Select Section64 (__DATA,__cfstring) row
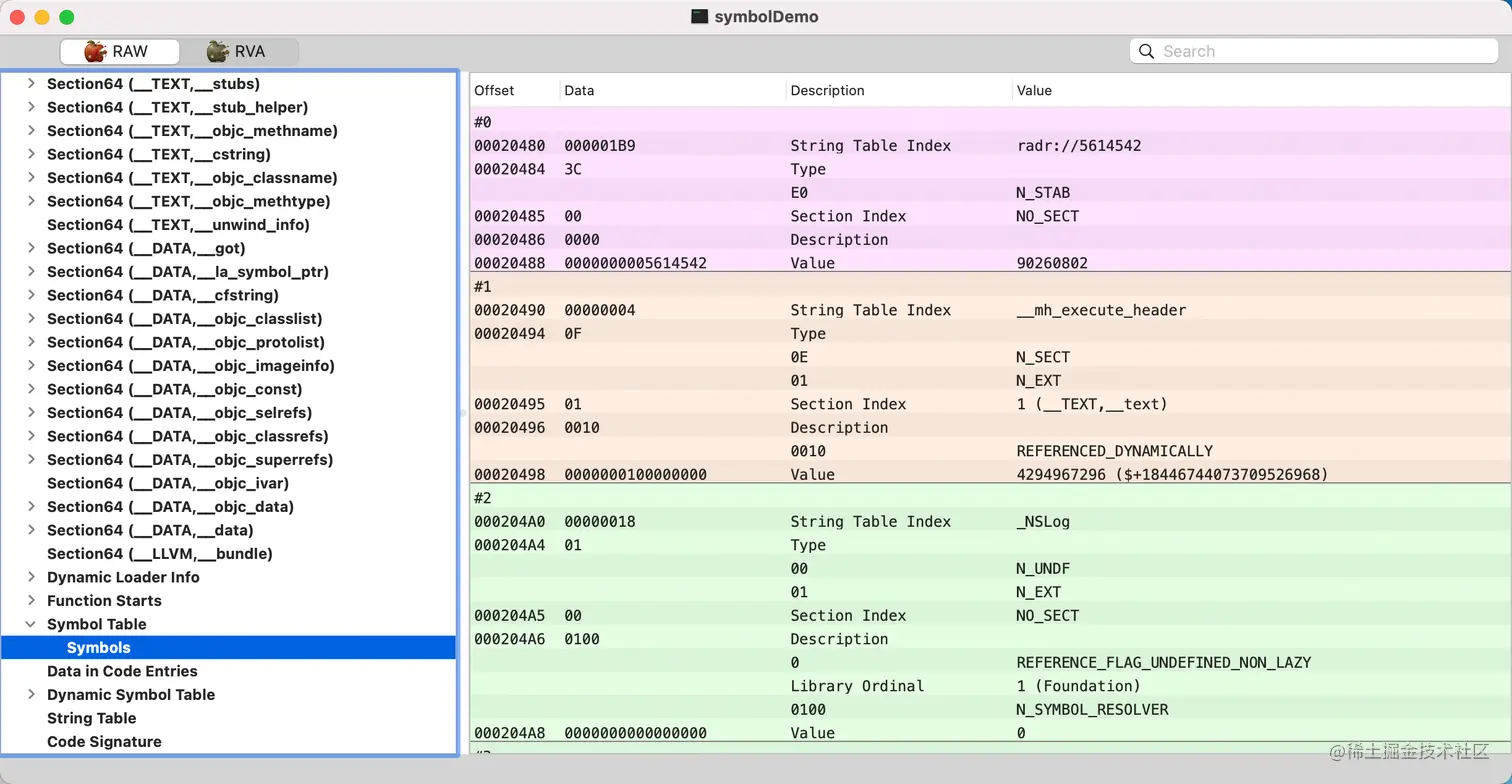Image resolution: width=1512 pixels, height=784 pixels. (228, 295)
